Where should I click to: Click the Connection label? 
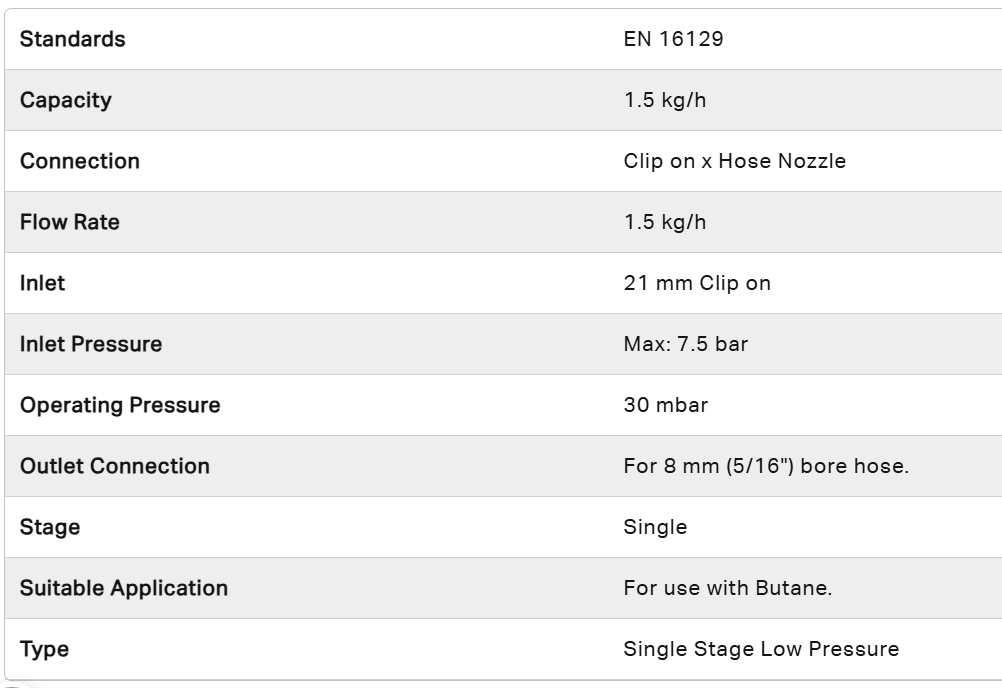pyautogui.click(x=80, y=161)
